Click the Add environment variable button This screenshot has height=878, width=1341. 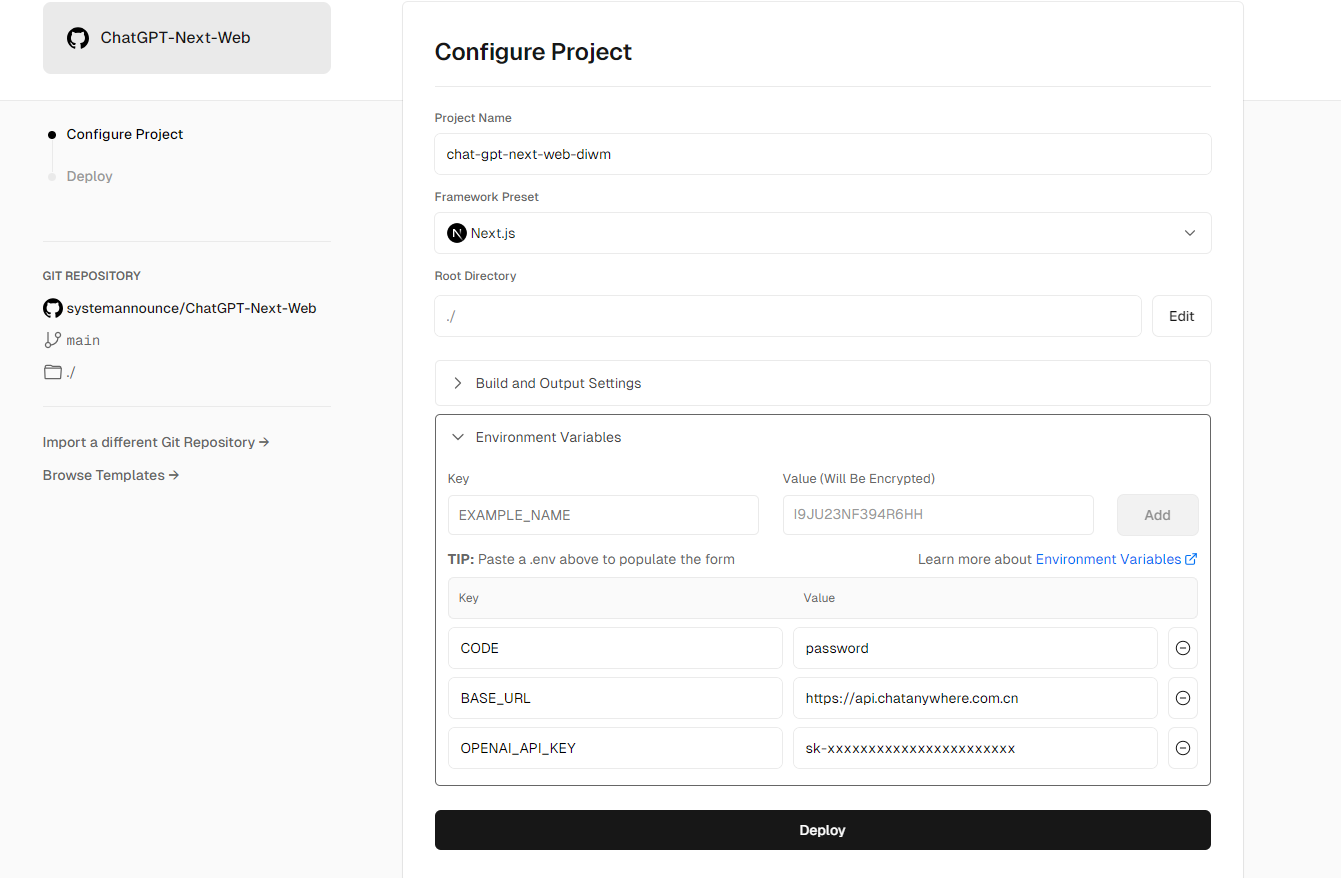tap(1157, 515)
